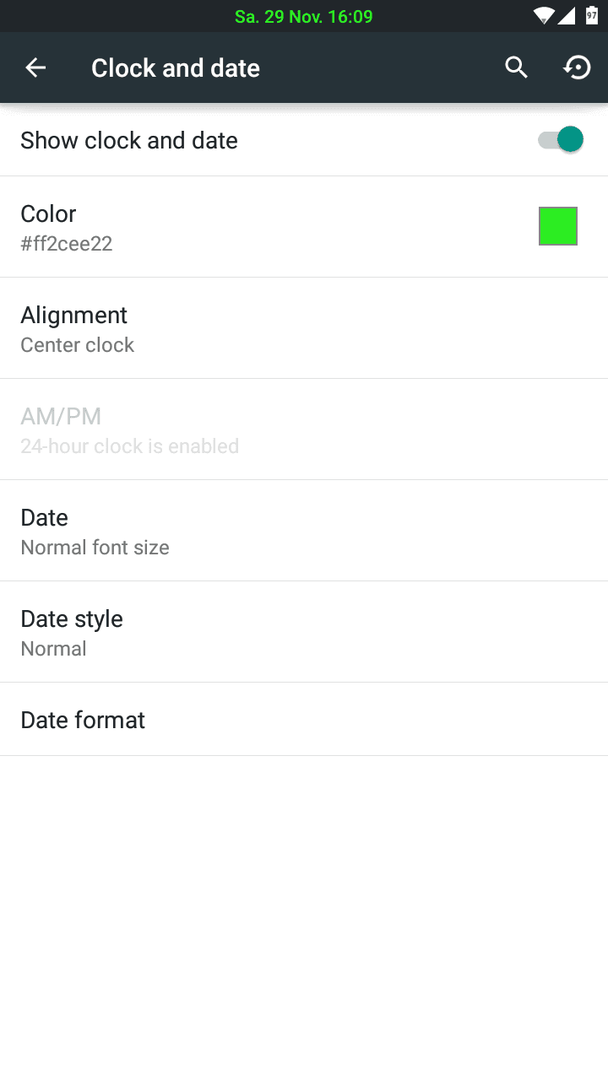Tap the cellular signal icon
This screenshot has height=1080, width=608.
tap(566, 16)
